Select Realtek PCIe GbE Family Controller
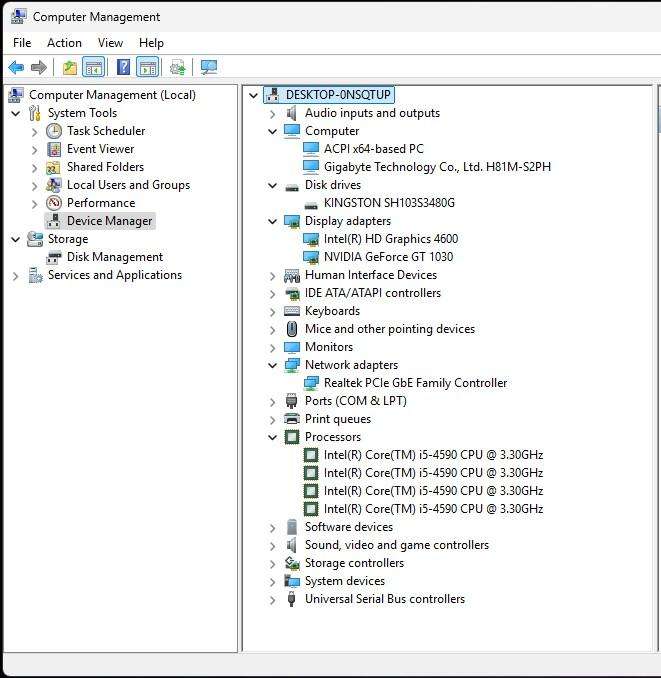The image size is (661, 678). [x=415, y=383]
